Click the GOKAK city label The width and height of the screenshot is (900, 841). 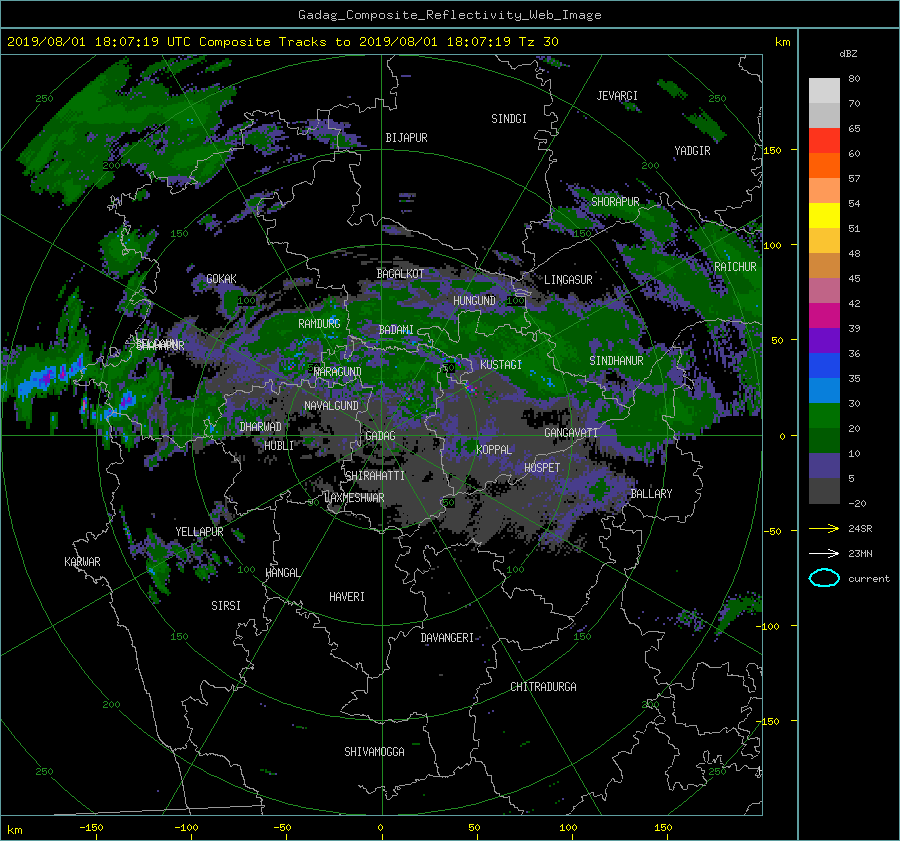point(221,279)
